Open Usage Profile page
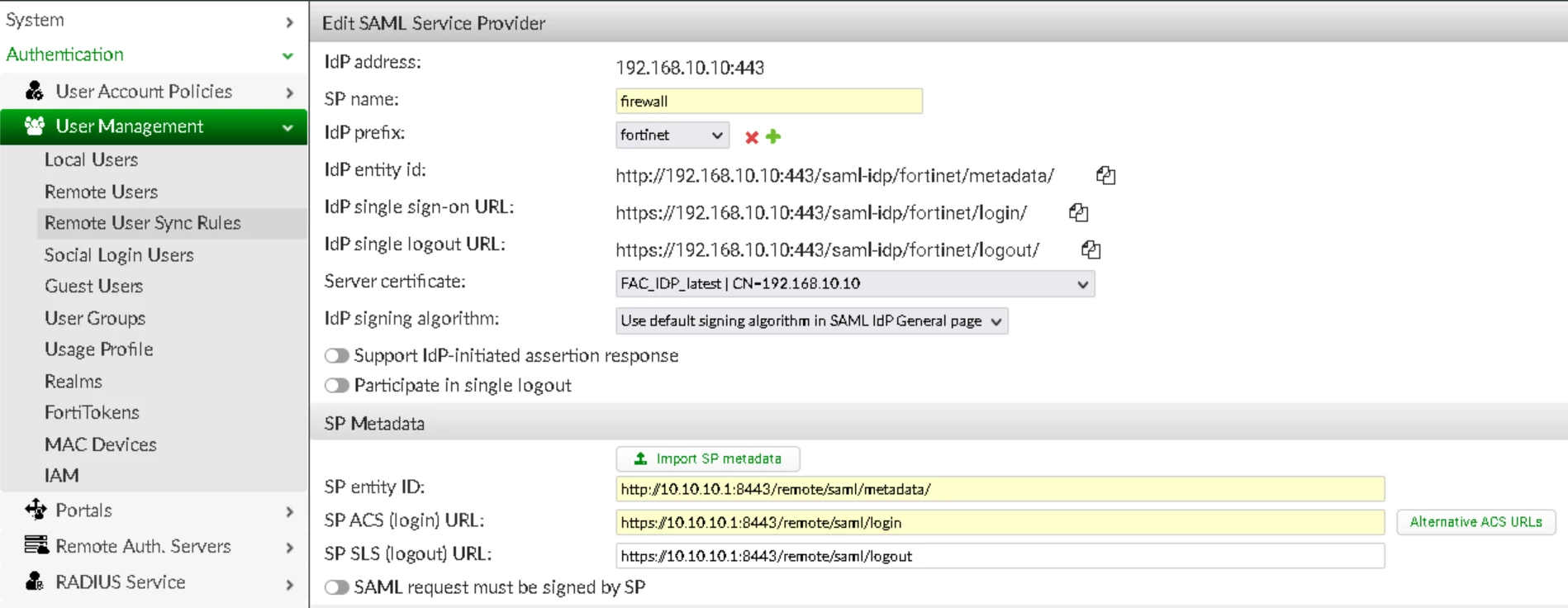This screenshot has height=608, width=1568. tap(98, 349)
